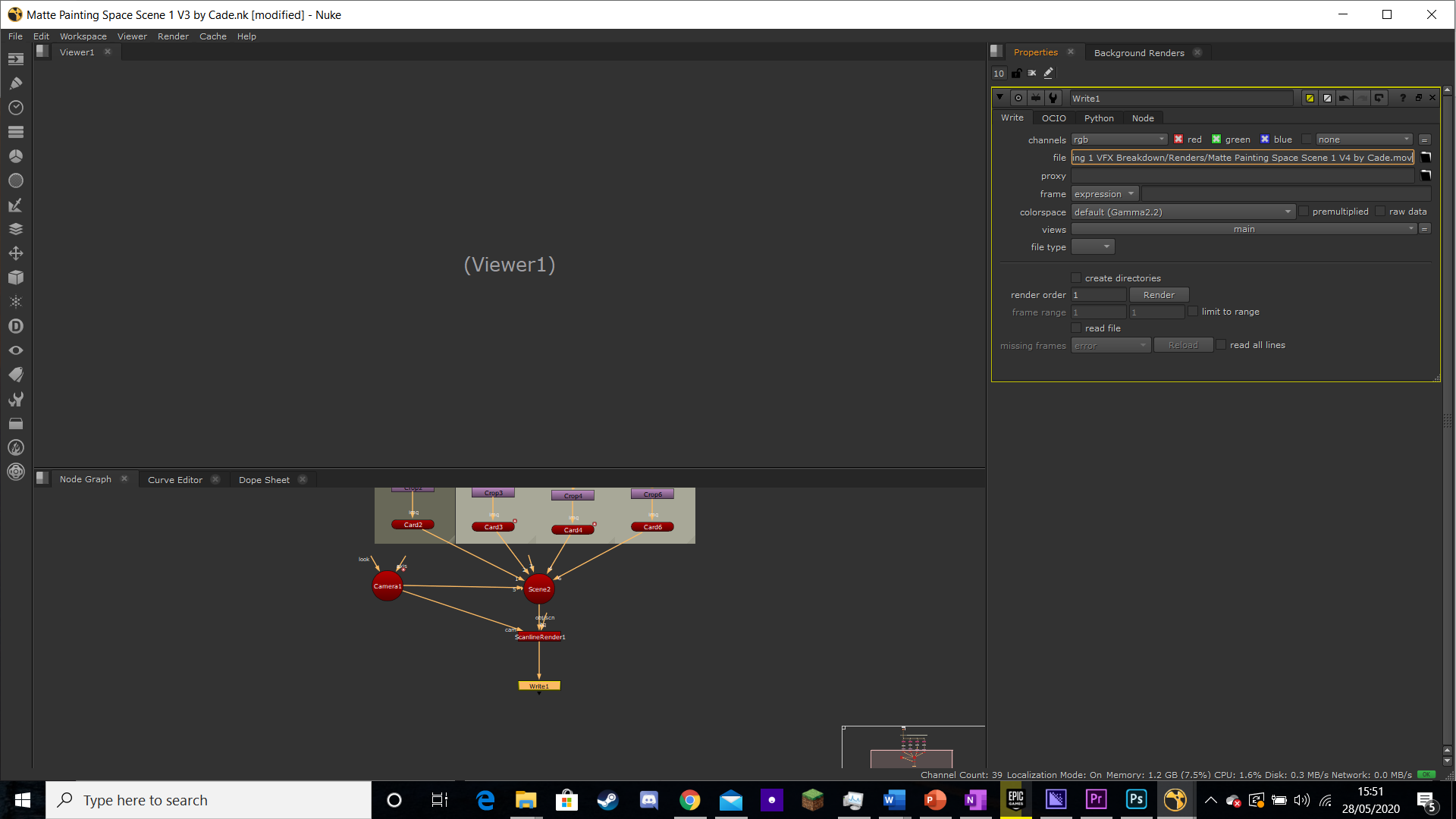Open Viewer1 pane content menu icon
The width and height of the screenshot is (1456, 819).
(x=42, y=52)
